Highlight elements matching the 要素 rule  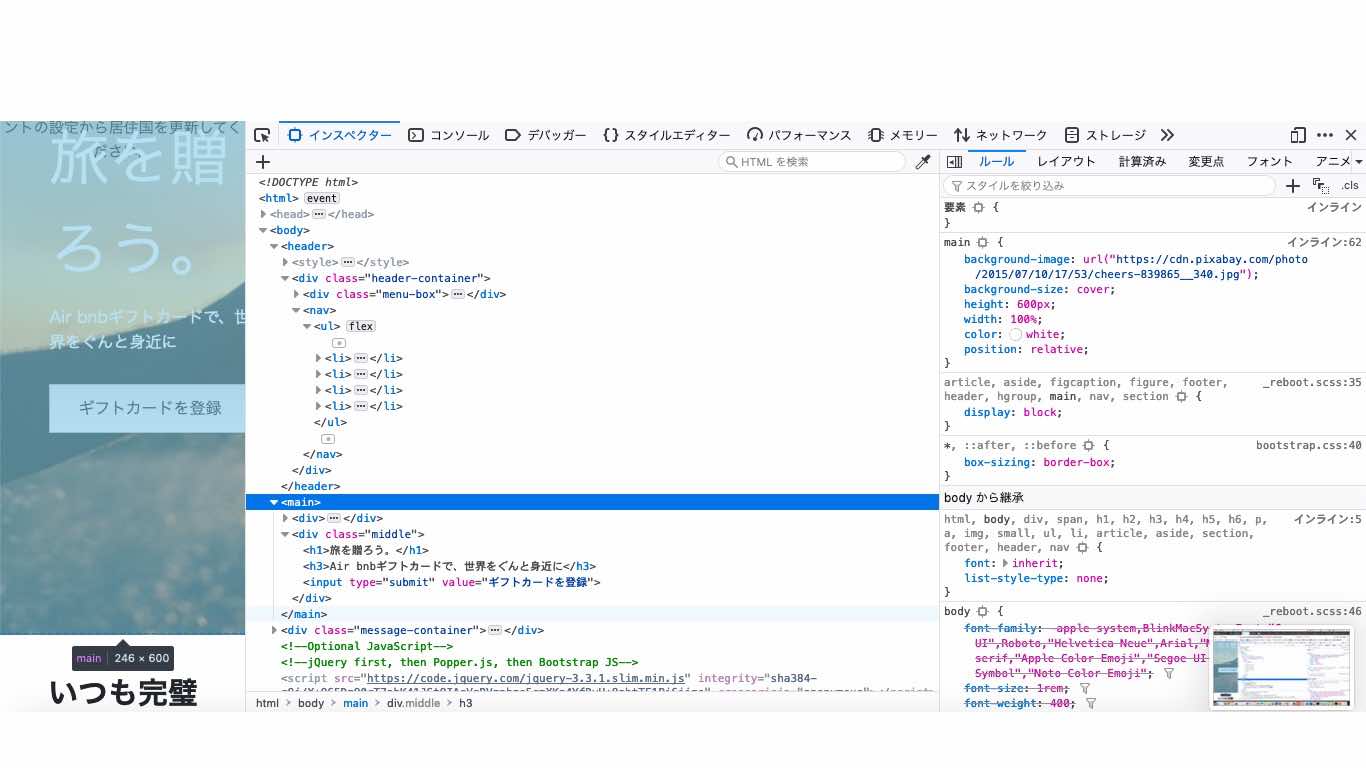coord(979,208)
